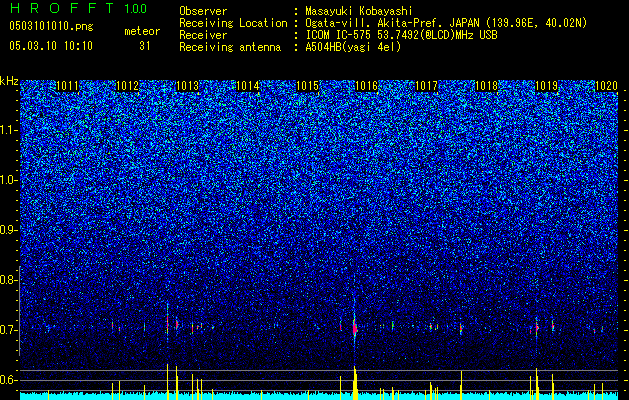Click the meteor echo just before 1013

click(x=168, y=323)
